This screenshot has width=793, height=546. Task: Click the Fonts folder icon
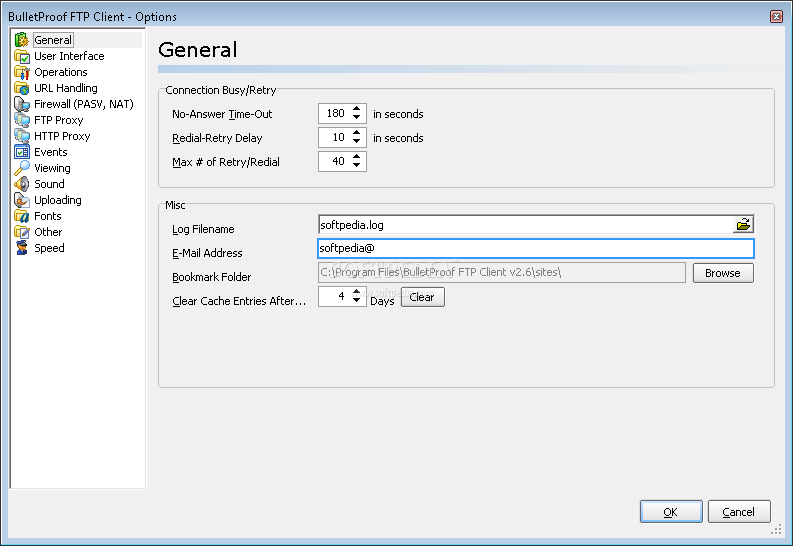(x=22, y=216)
